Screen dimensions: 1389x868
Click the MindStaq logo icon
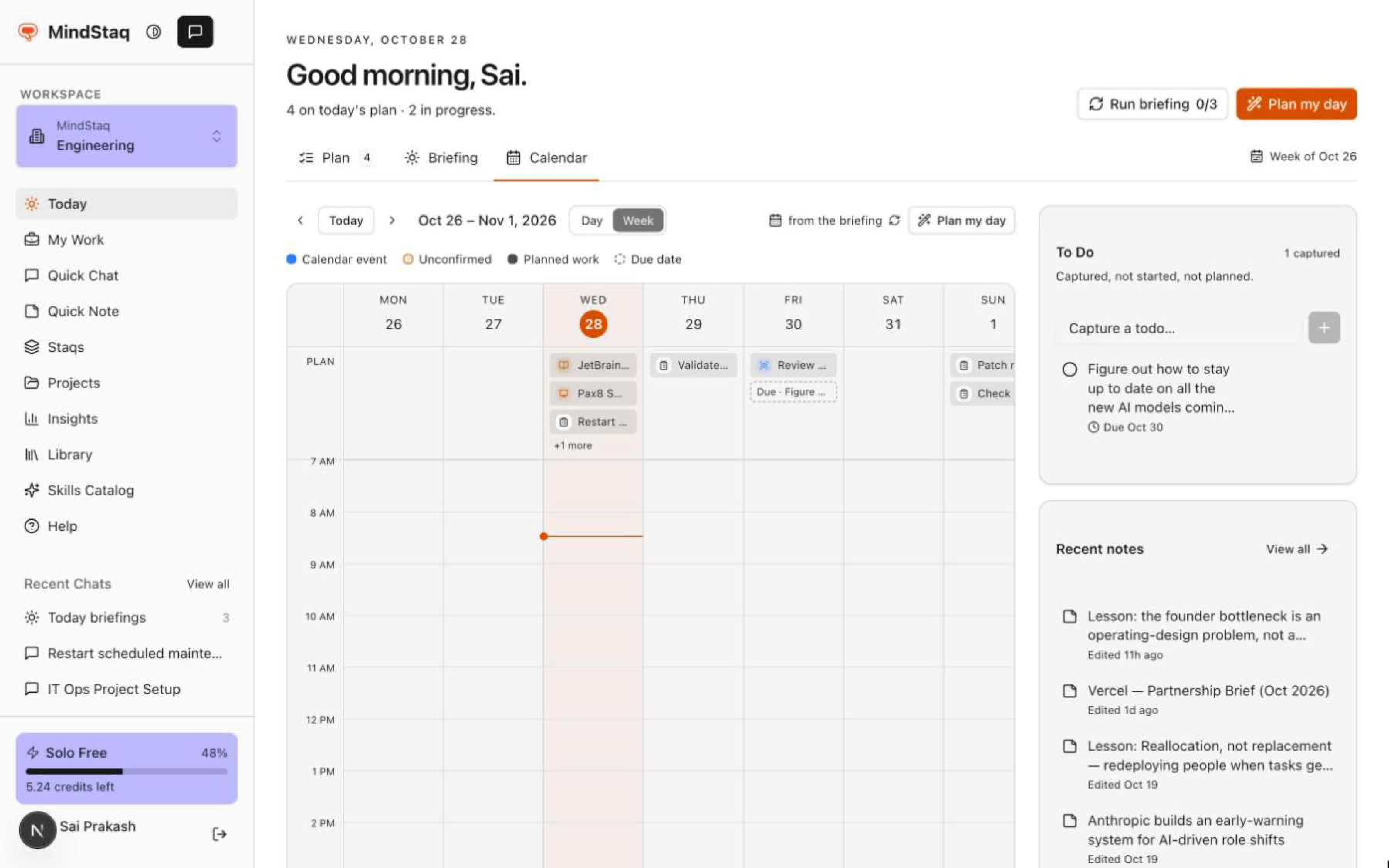(28, 32)
